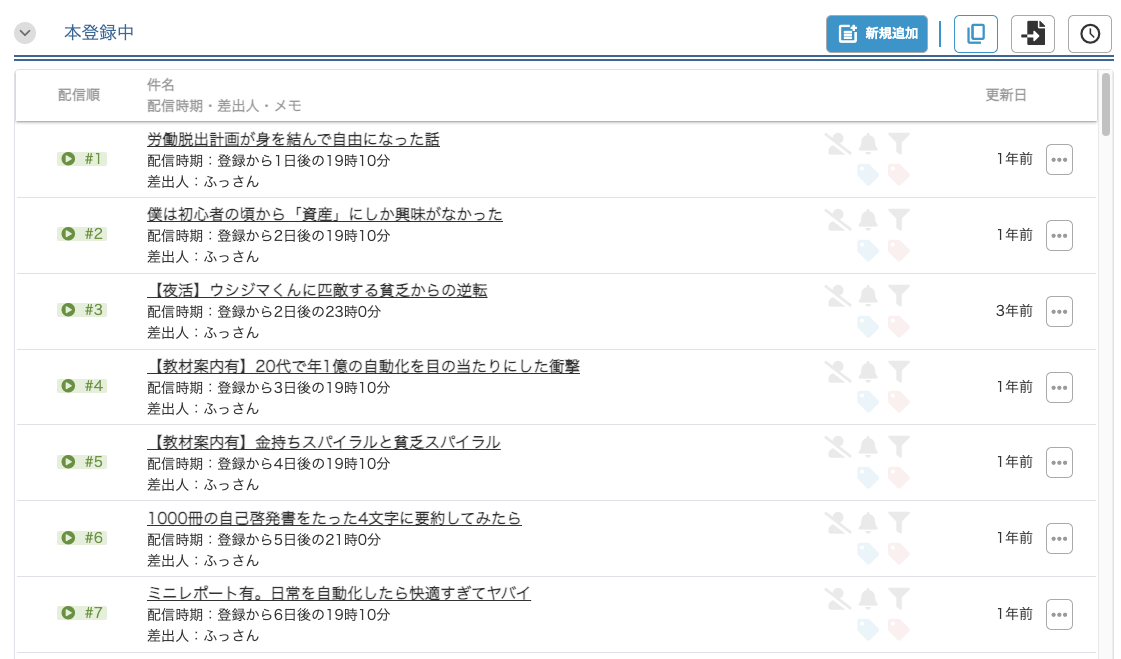Toggle the #4 delivery status play badge

click(x=82, y=386)
